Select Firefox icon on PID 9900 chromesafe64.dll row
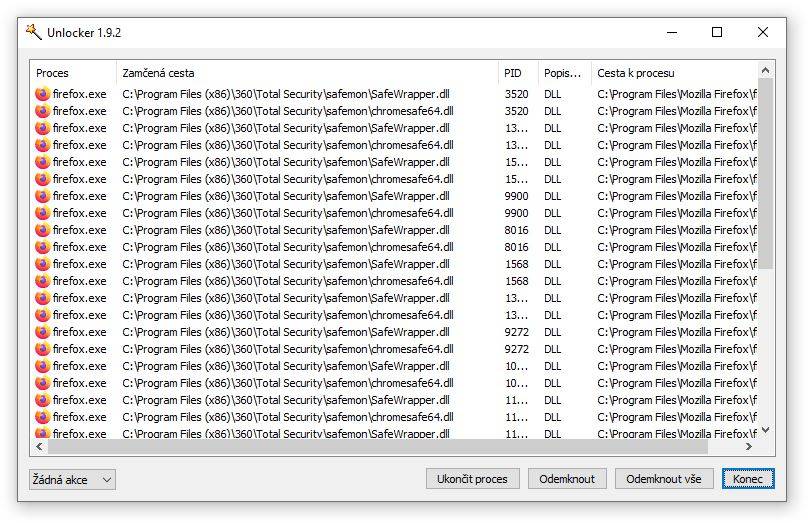 pyautogui.click(x=42, y=213)
